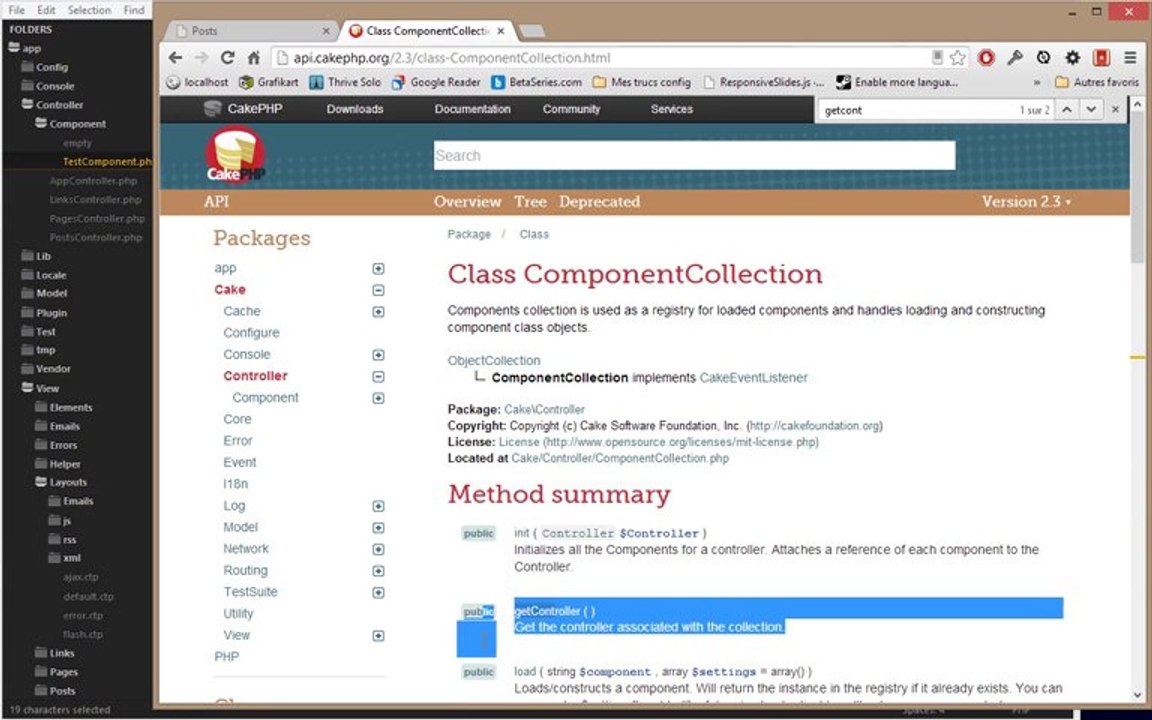Open the Chrome menu hamburger icon
Screen dimensions: 1152x720
(1131, 58)
